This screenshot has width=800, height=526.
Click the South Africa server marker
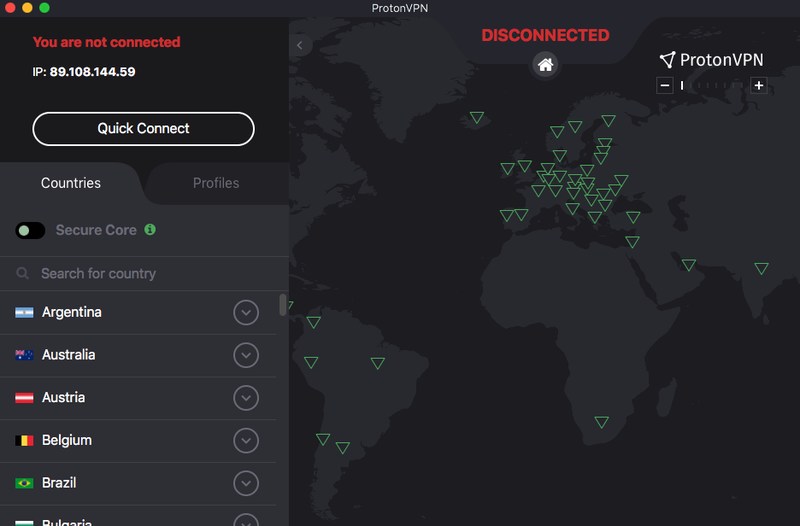pyautogui.click(x=602, y=421)
